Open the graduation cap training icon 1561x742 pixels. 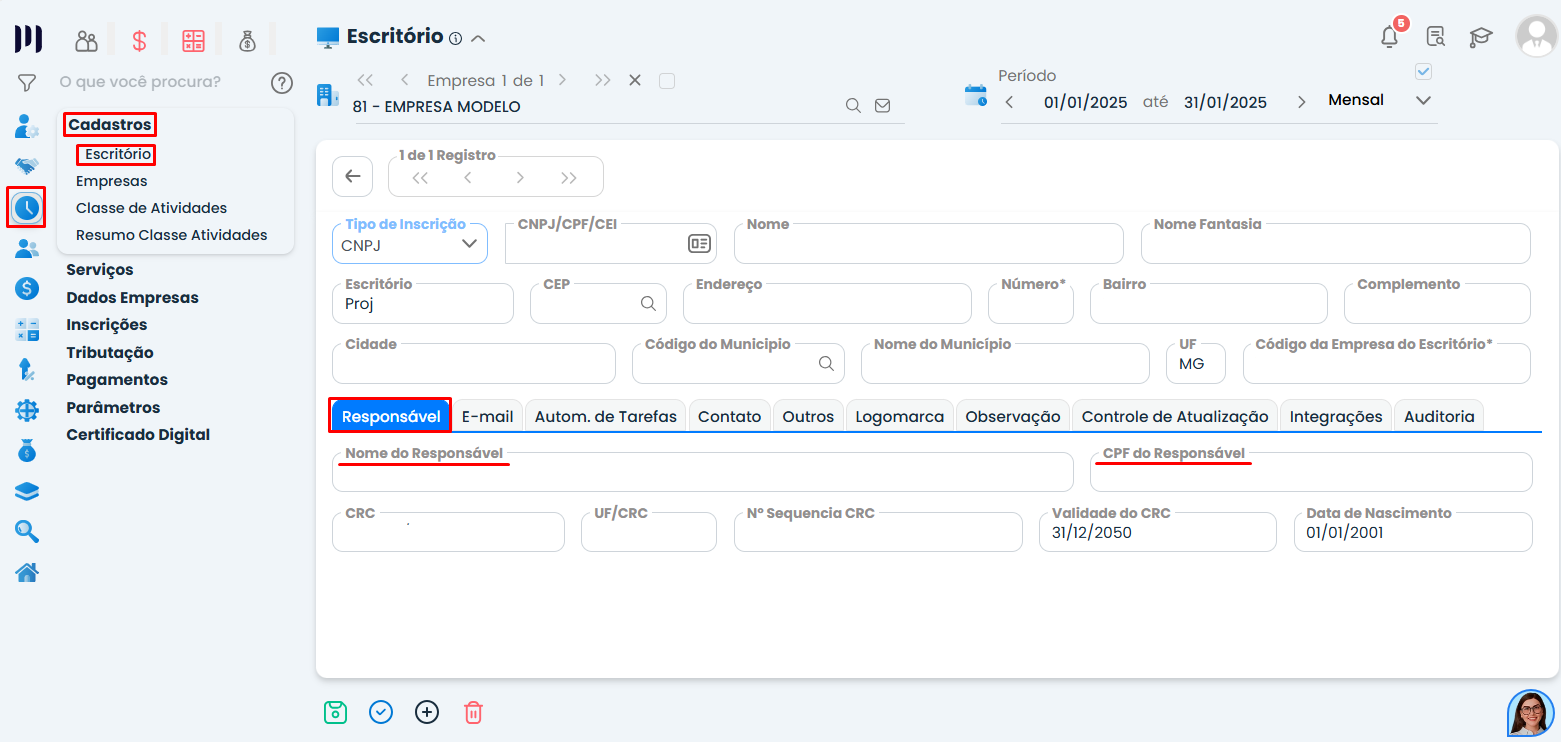coord(1480,37)
